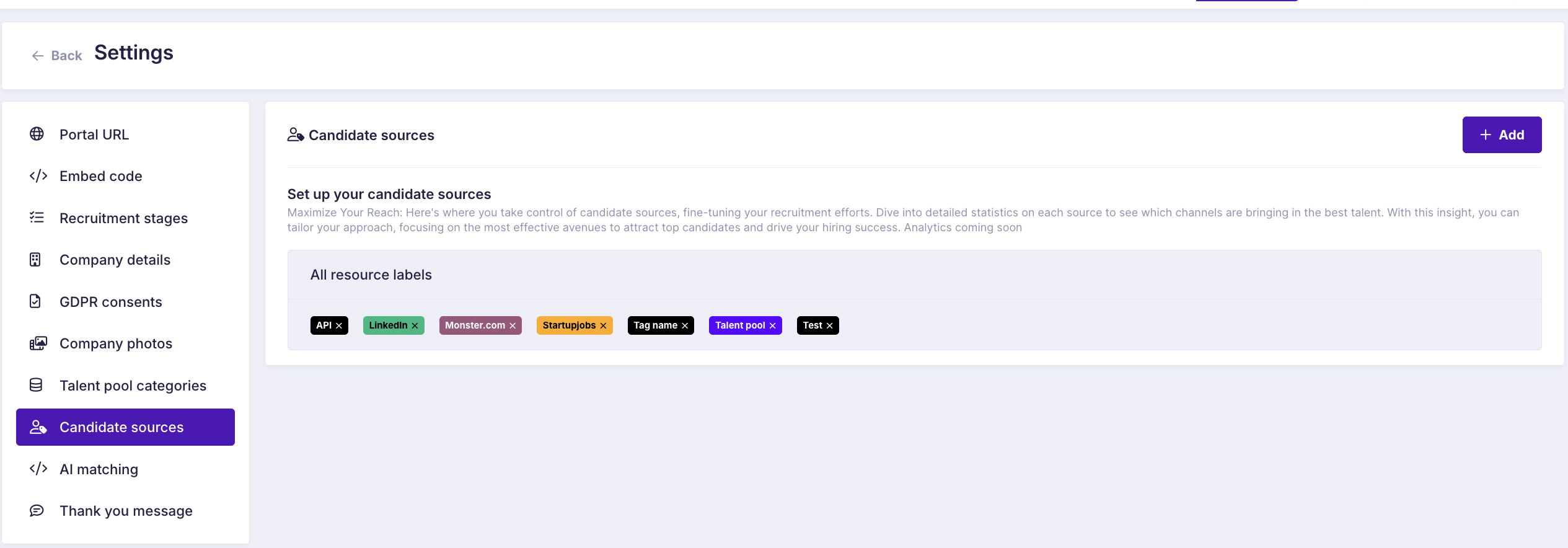
Task: Delete the LinkedIn tag via its X
Action: (415, 326)
